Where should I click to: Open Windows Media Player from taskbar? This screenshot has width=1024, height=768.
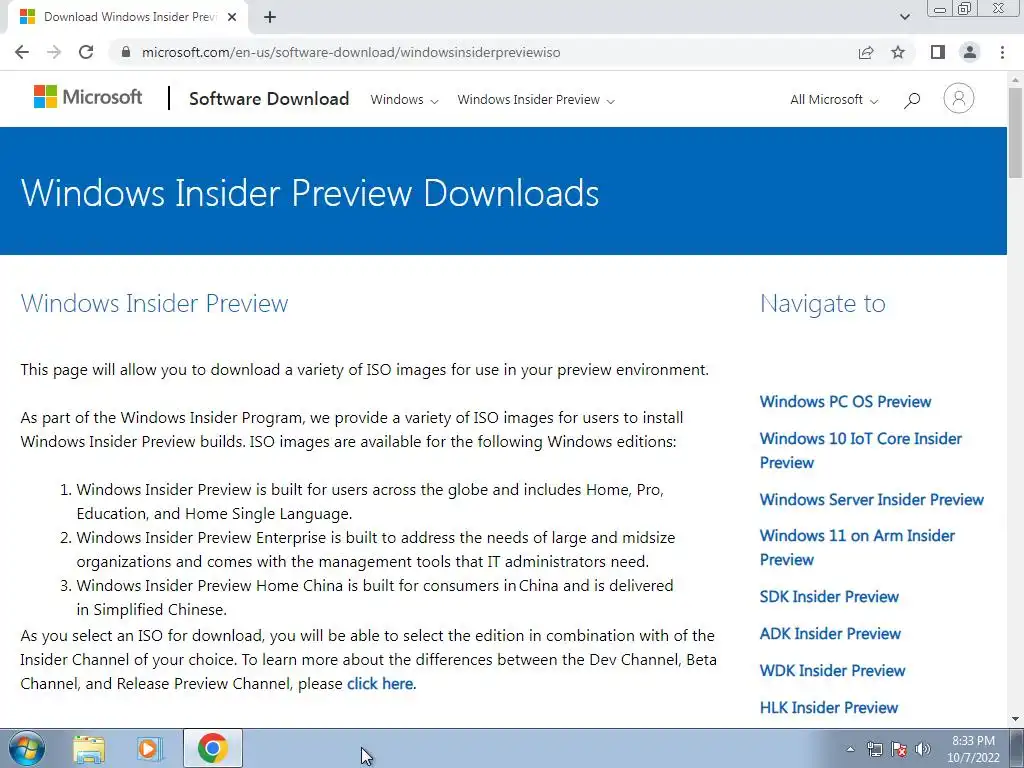(150, 748)
